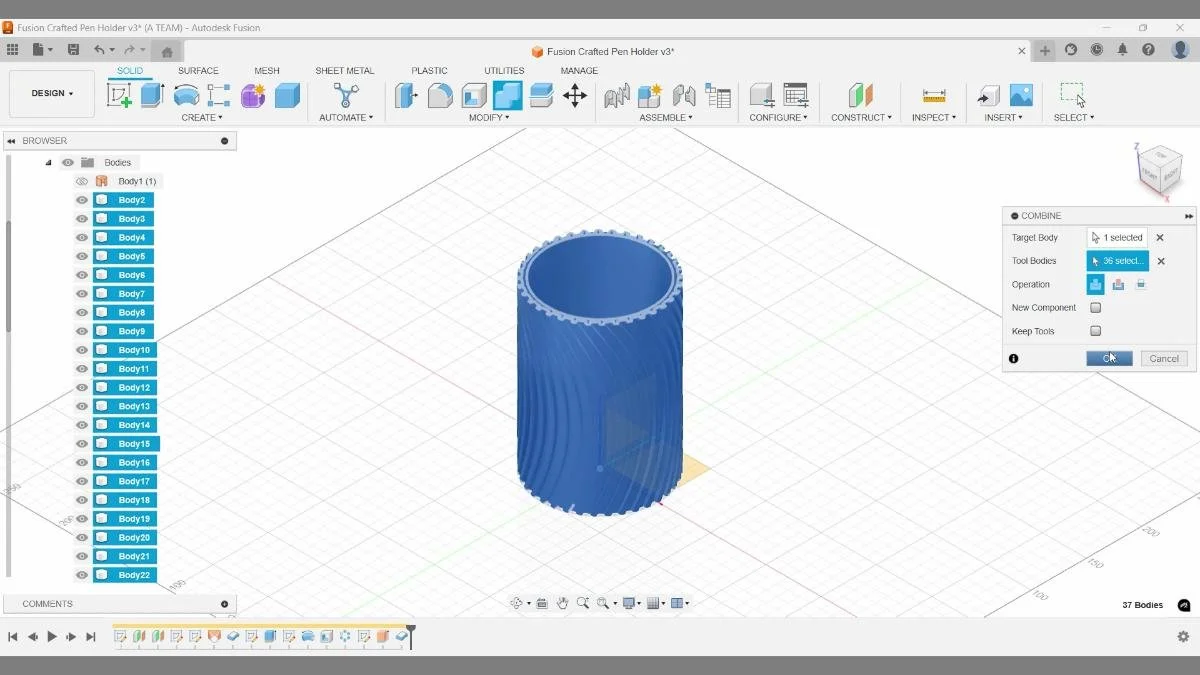Select the Fillet tool in Modify panel
This screenshot has height=675, width=1200.
(x=440, y=97)
